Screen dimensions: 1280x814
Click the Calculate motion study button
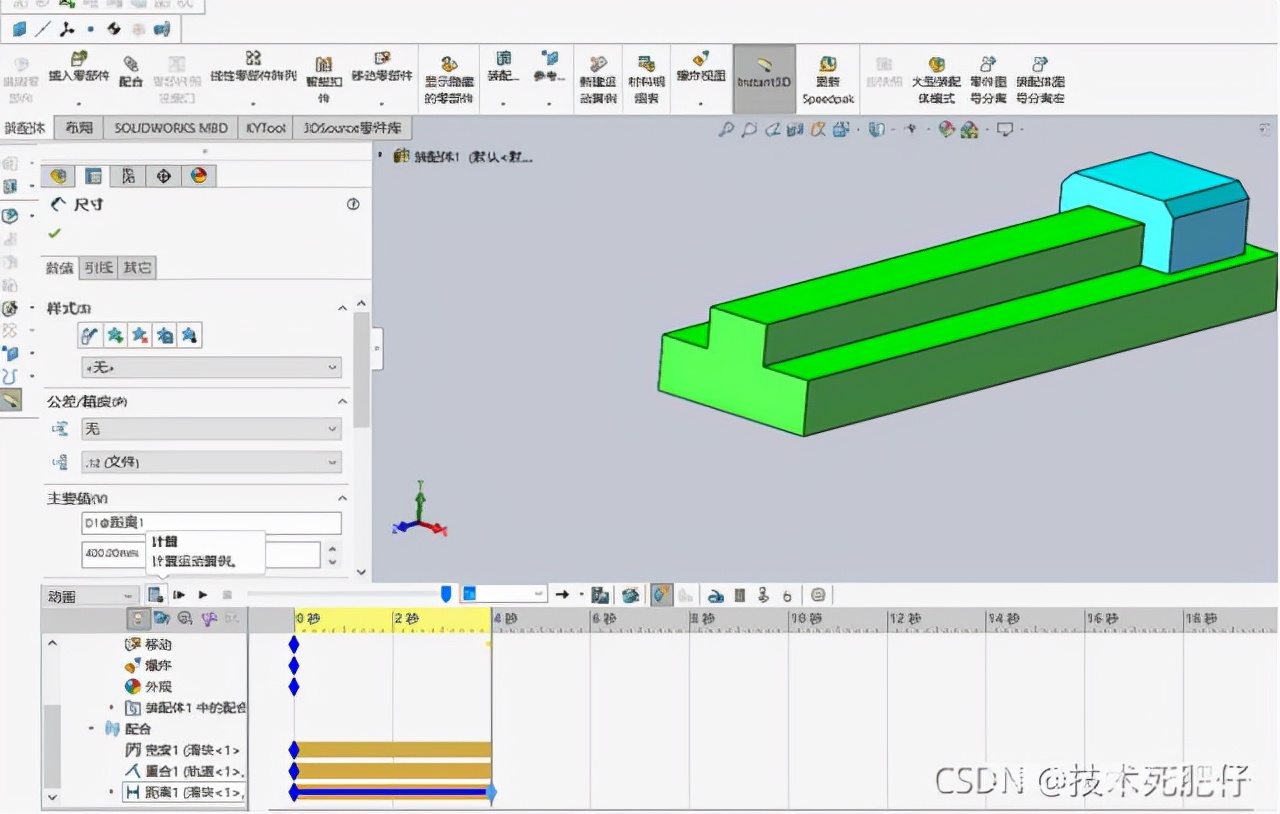tap(156, 595)
